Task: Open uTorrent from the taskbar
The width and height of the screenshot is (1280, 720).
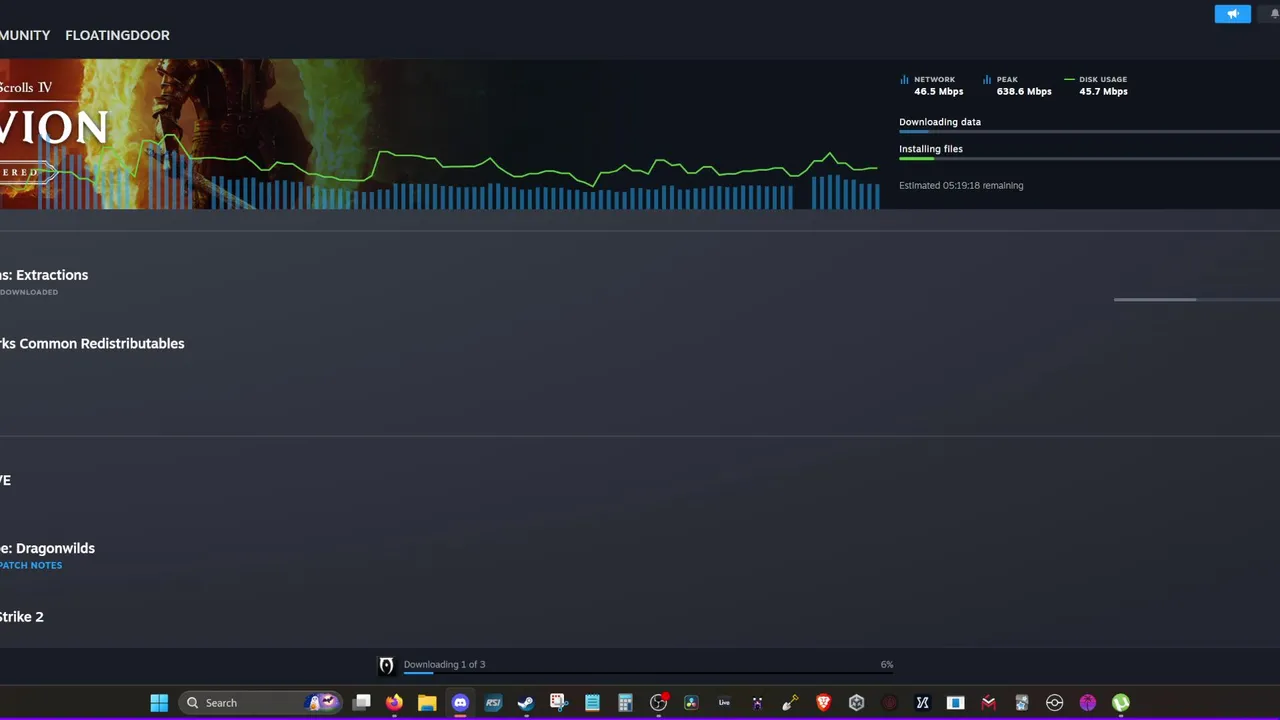Action: tap(1120, 703)
